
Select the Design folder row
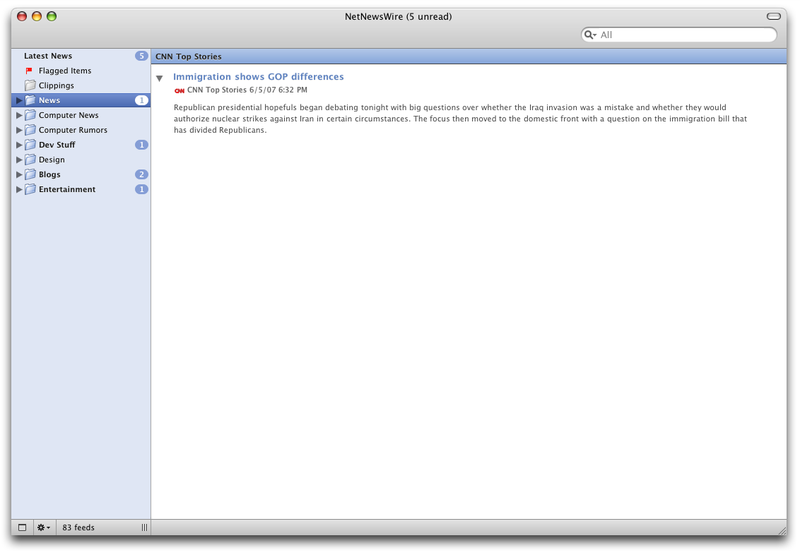(x=81, y=159)
